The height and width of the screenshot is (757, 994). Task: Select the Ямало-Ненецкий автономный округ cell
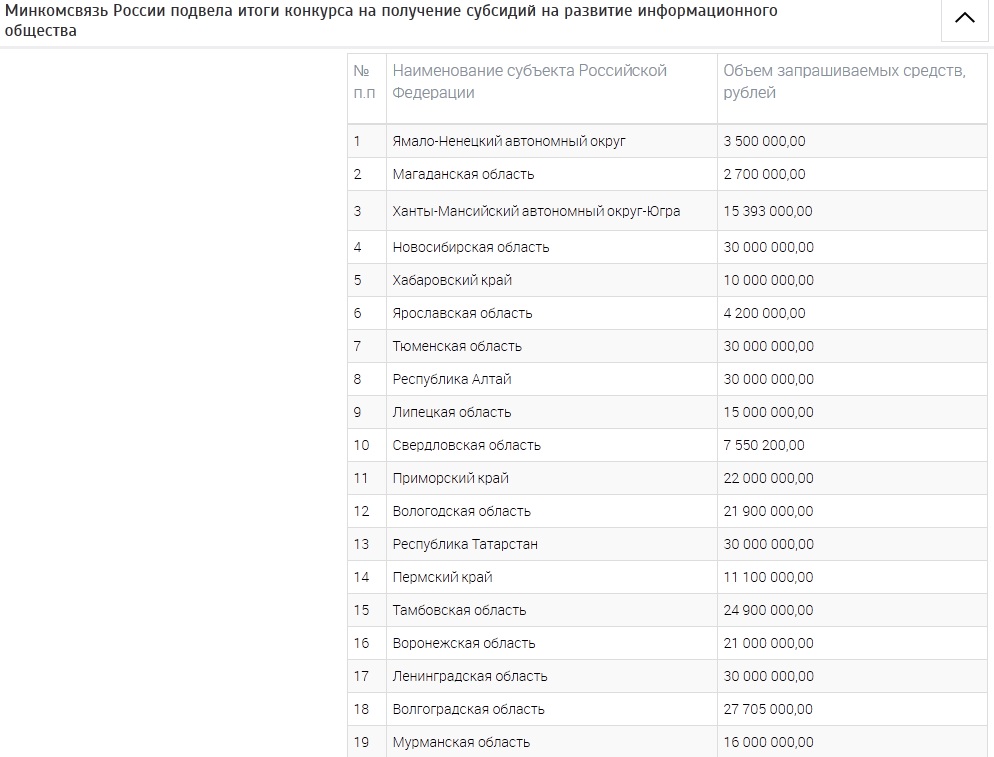(509, 141)
